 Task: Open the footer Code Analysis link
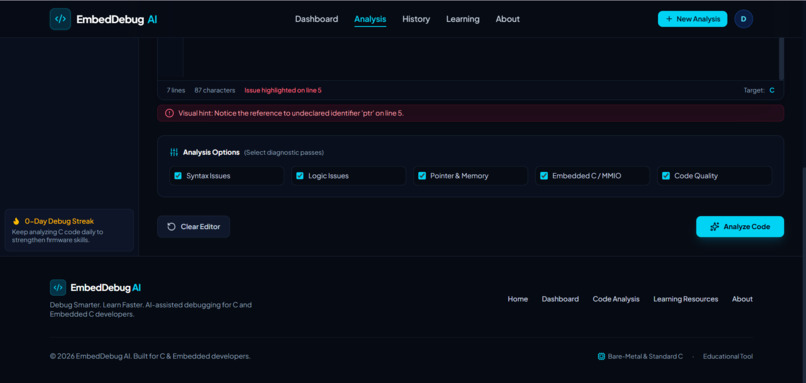[616, 299]
